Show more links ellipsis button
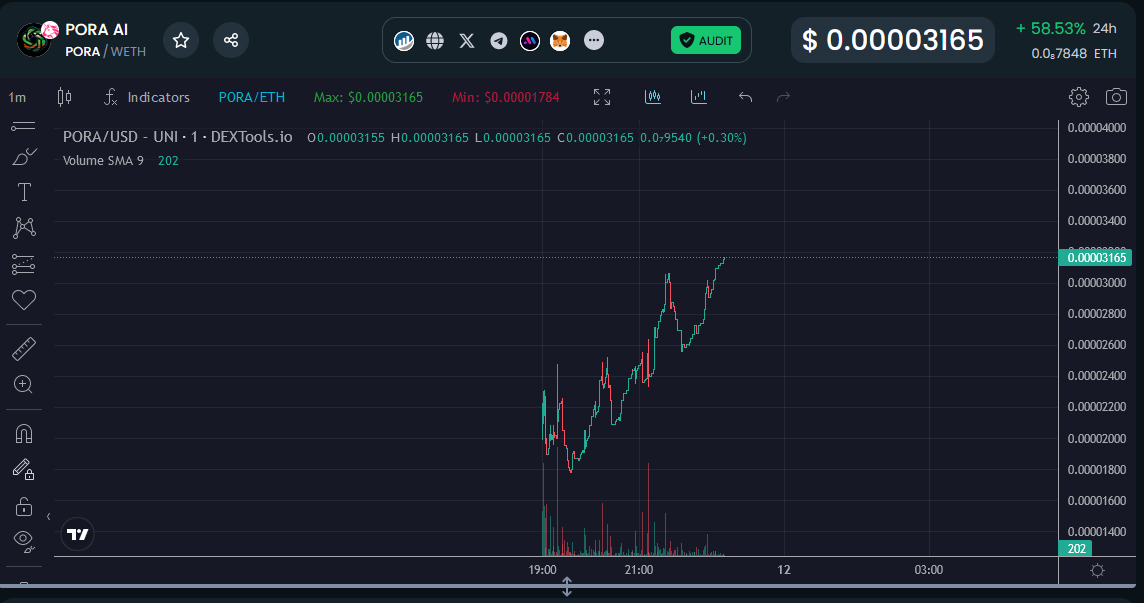Screen dimensions: 1144x603 (594, 40)
